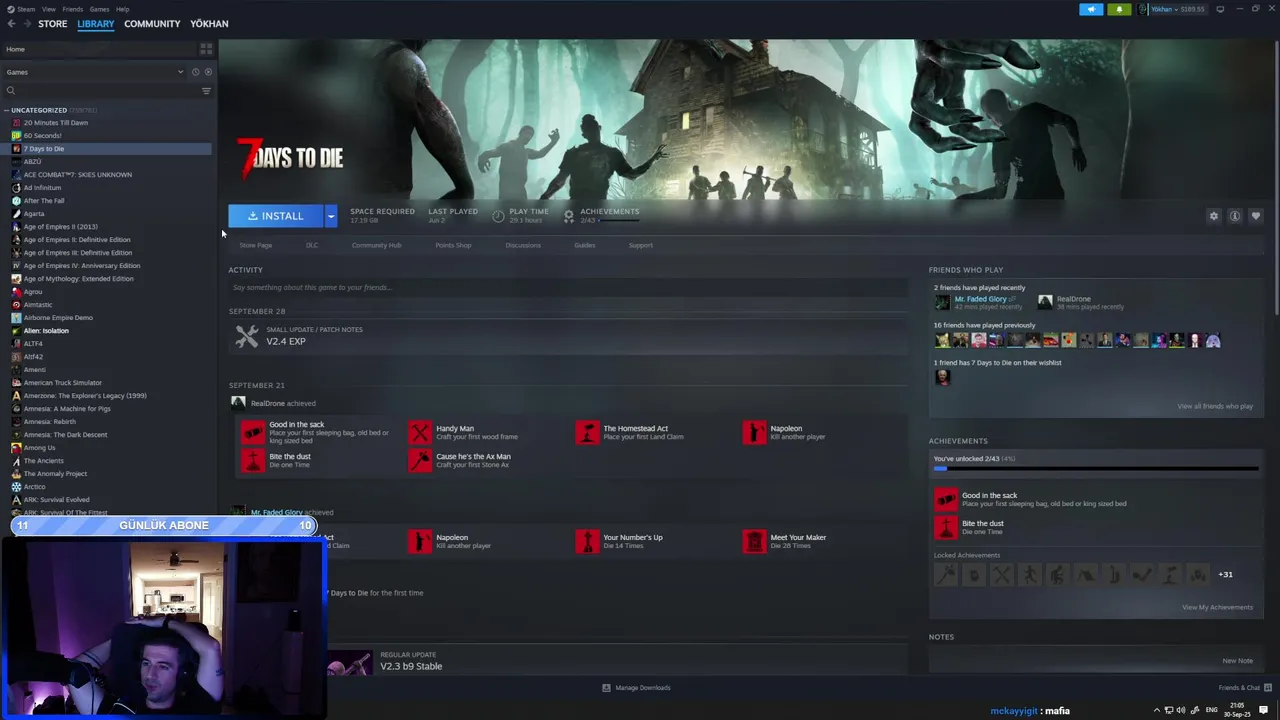Open the View menu
The image size is (1280, 720).
click(49, 9)
